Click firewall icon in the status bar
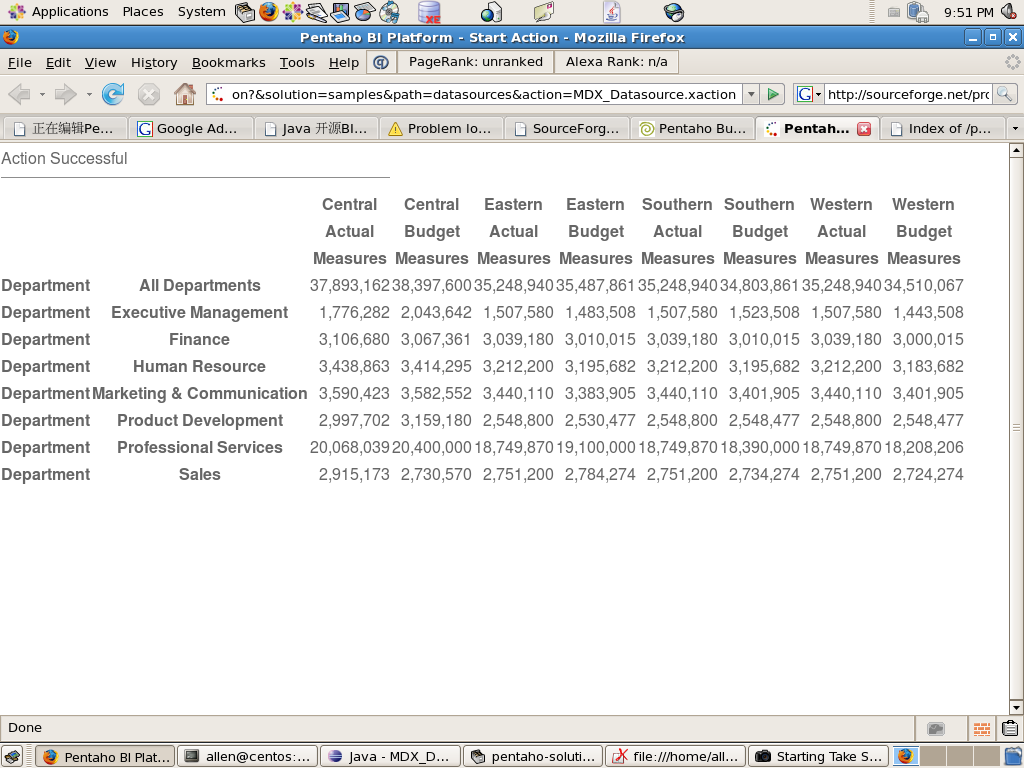The height and width of the screenshot is (768, 1024). pyautogui.click(x=981, y=728)
